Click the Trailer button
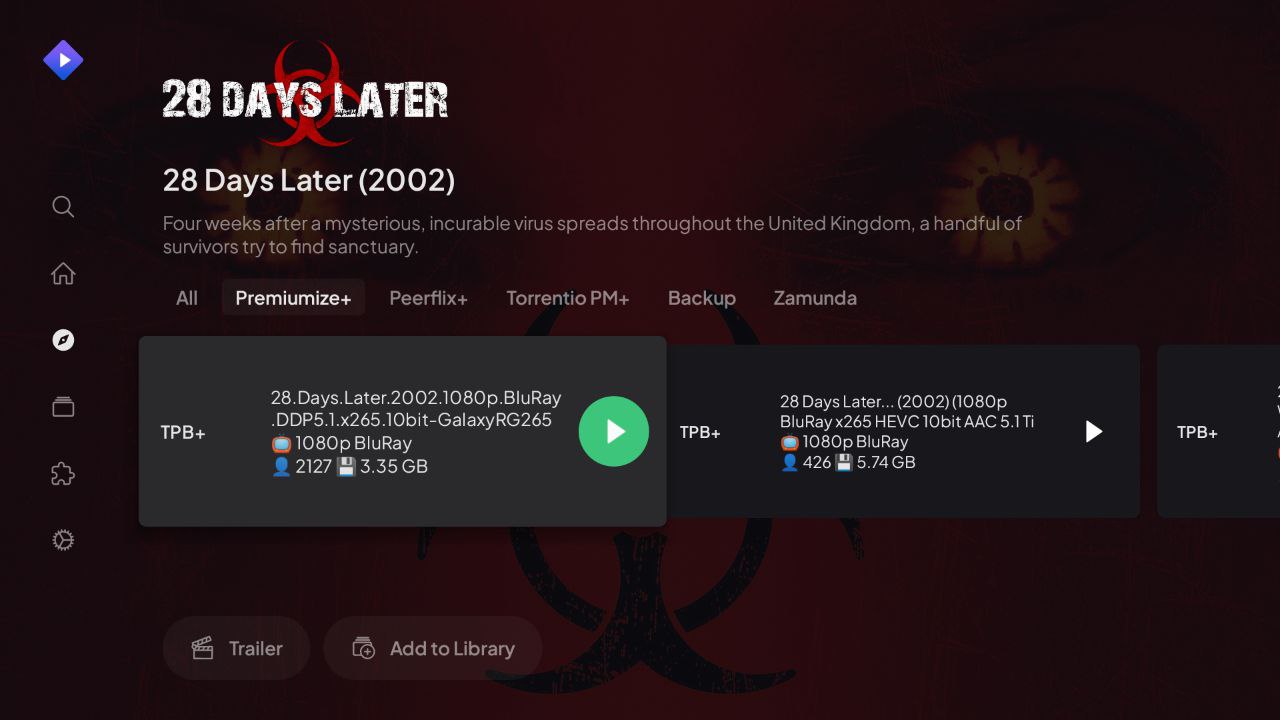The image size is (1280, 720). [237, 648]
